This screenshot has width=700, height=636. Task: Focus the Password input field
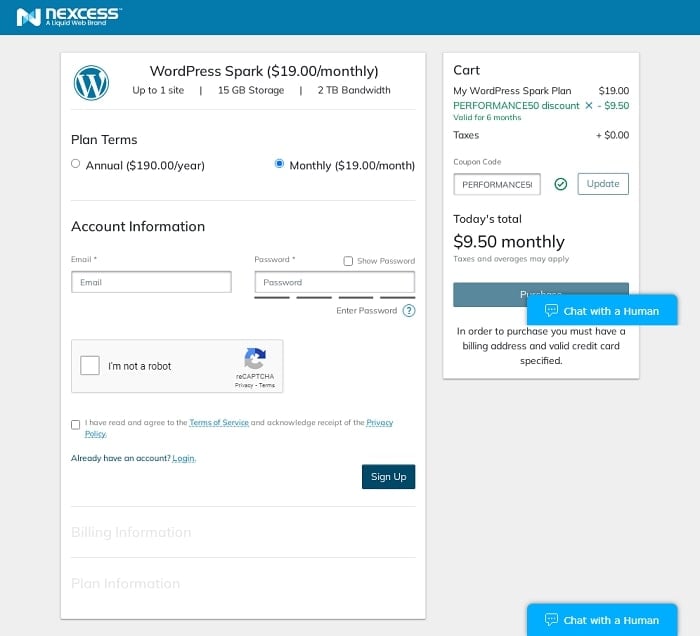tap(334, 282)
